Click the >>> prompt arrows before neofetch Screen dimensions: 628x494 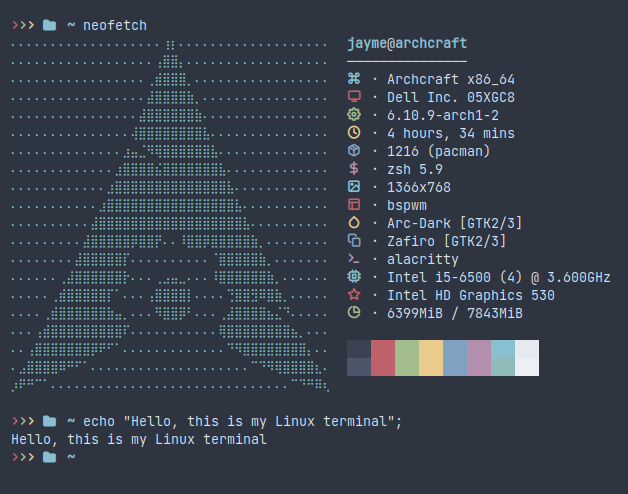pyautogui.click(x=23, y=25)
